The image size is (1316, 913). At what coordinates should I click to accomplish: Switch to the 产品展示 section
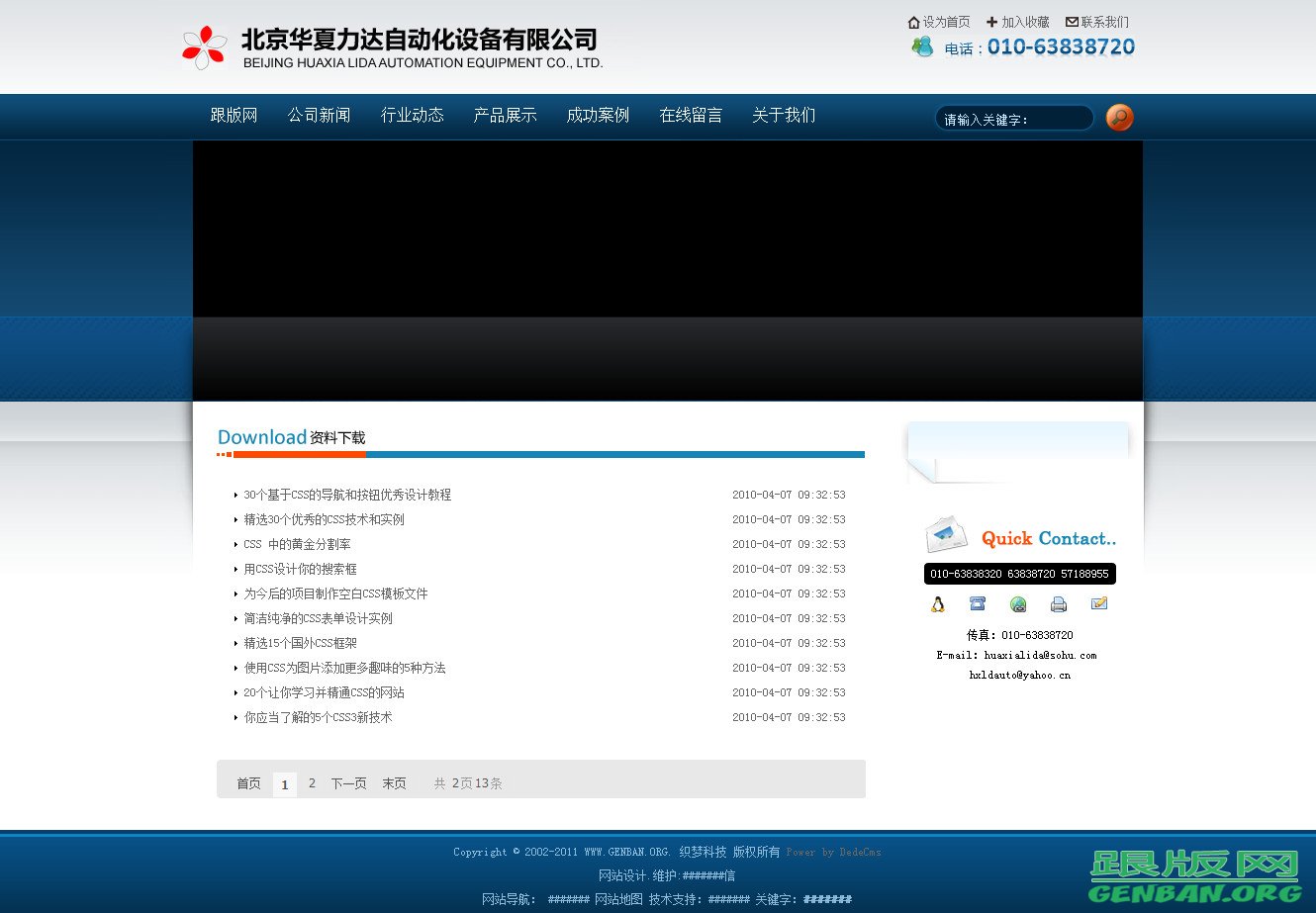(x=505, y=116)
